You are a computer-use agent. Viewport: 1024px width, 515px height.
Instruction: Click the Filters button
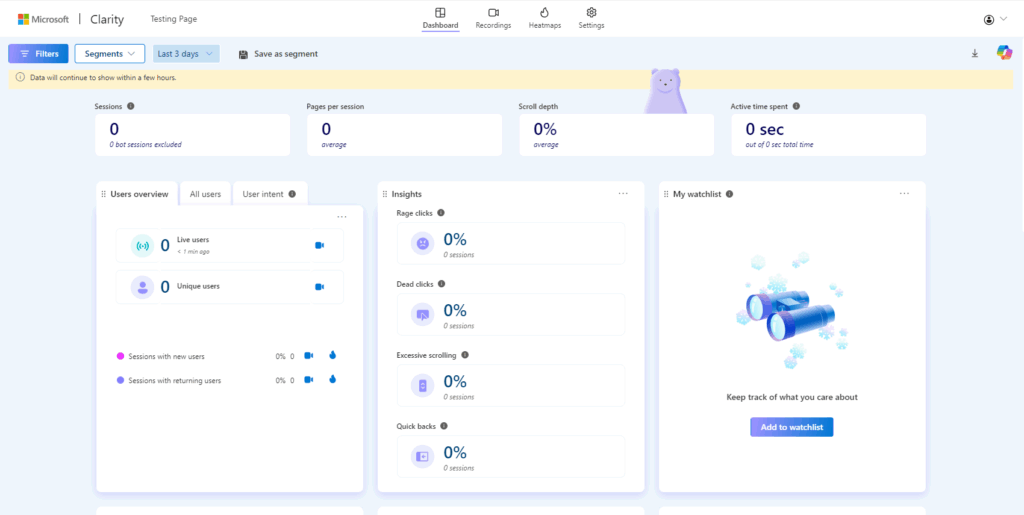[x=38, y=54]
